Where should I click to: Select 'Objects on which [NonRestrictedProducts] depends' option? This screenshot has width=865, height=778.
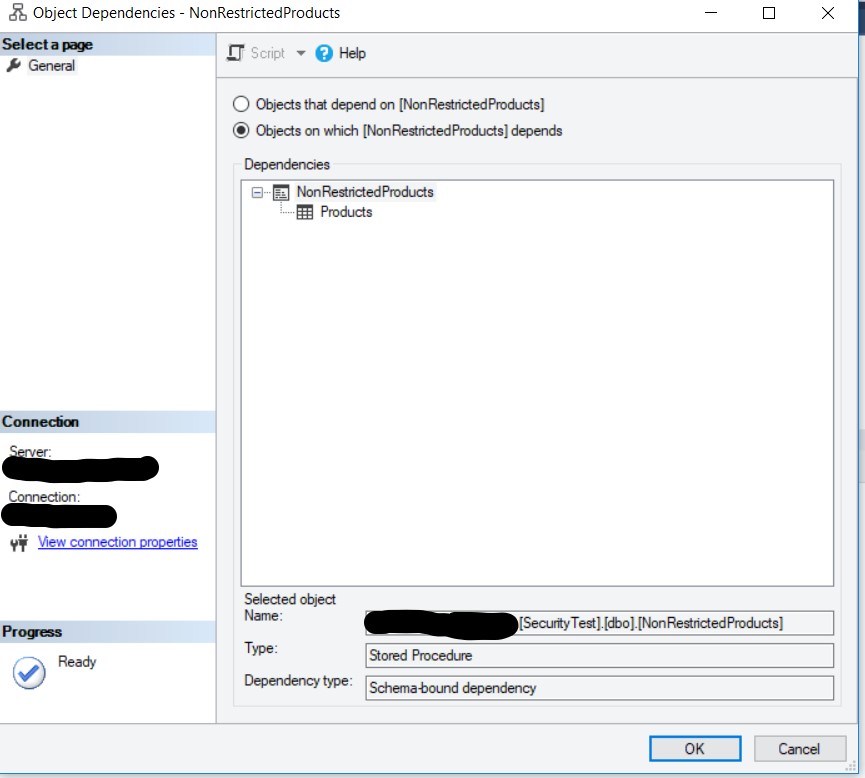pyautogui.click(x=241, y=130)
